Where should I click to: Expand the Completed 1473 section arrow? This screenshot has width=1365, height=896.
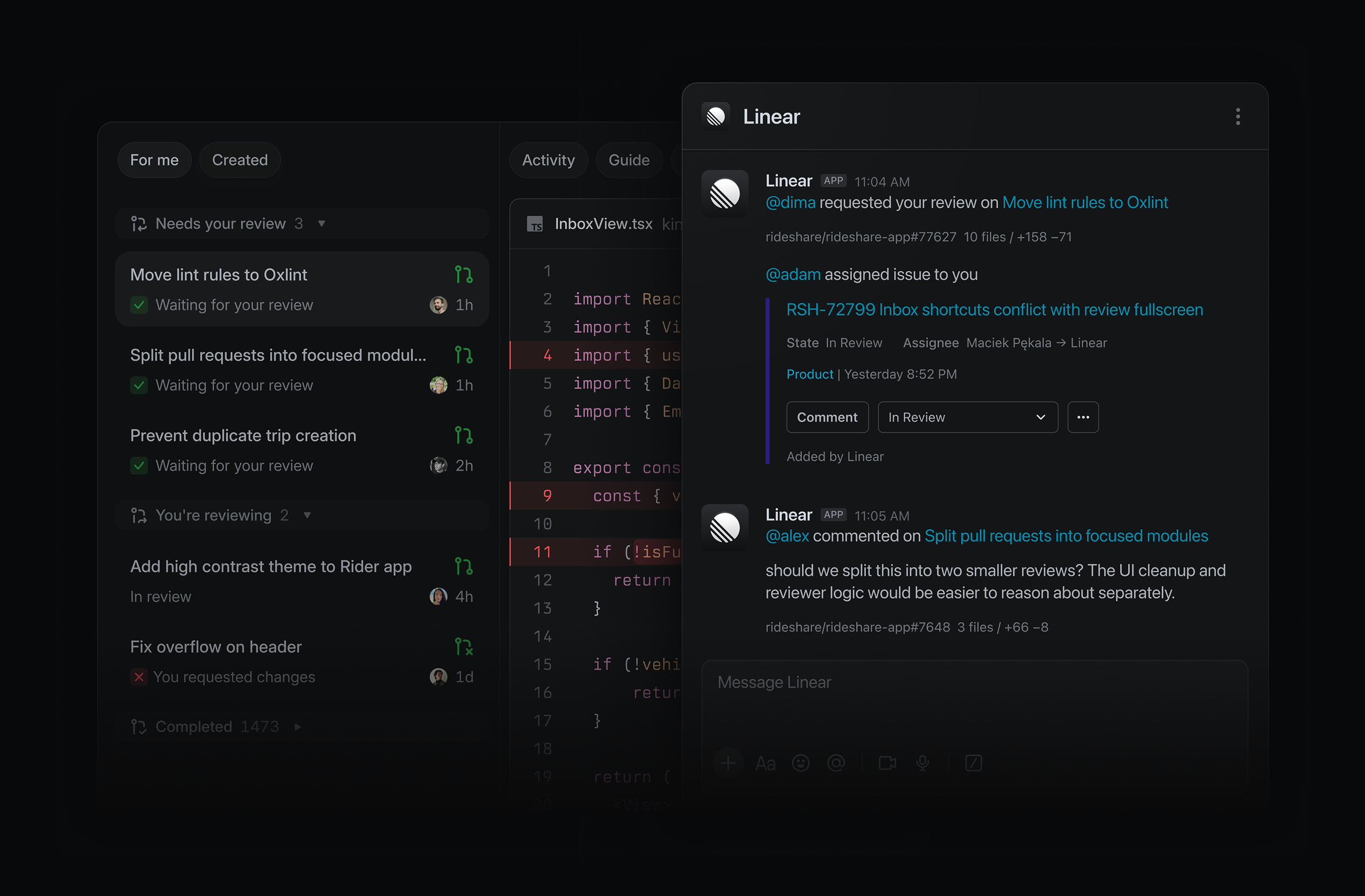click(298, 727)
